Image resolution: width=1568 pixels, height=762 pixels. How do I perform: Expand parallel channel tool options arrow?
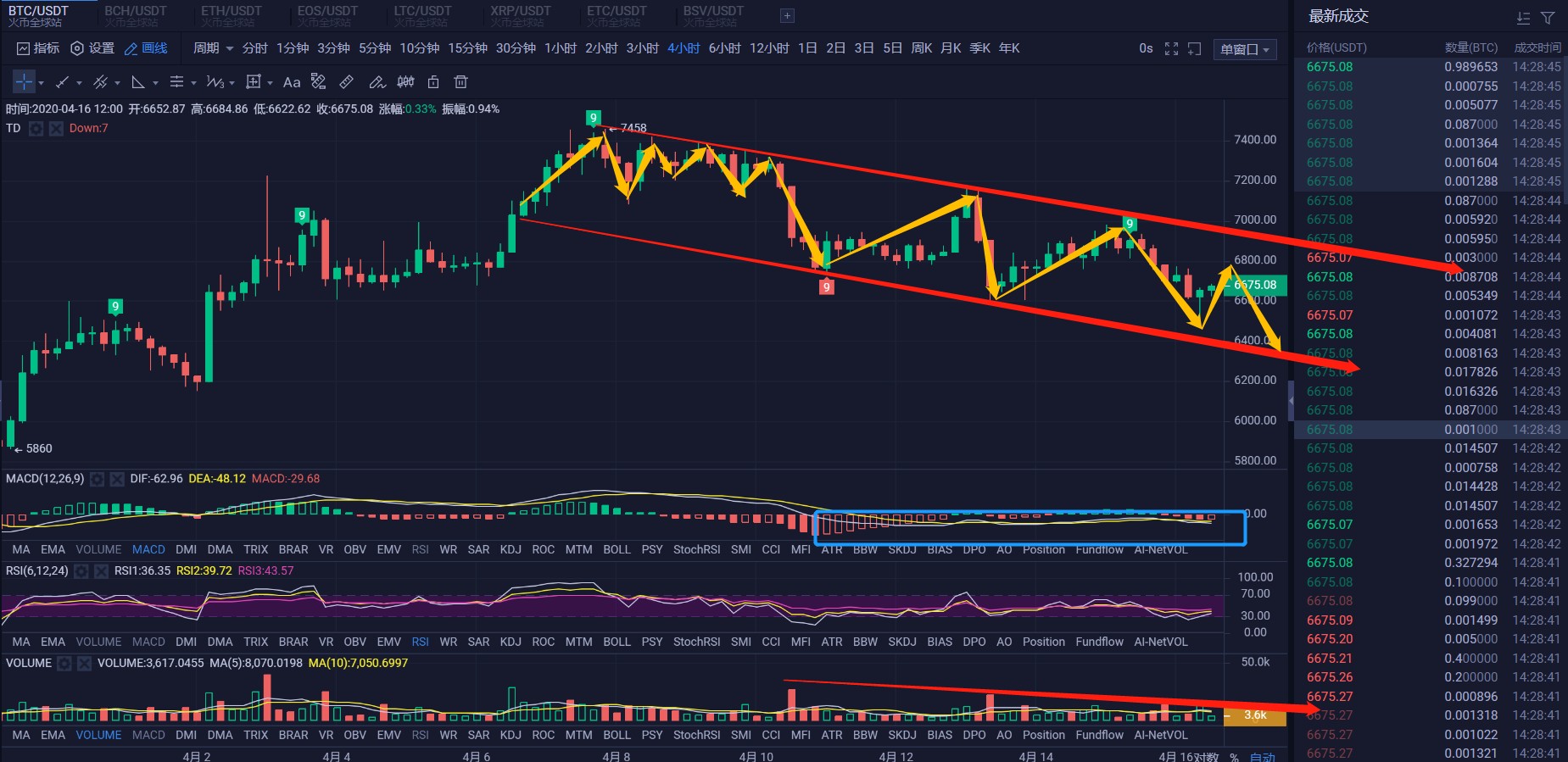[x=117, y=83]
